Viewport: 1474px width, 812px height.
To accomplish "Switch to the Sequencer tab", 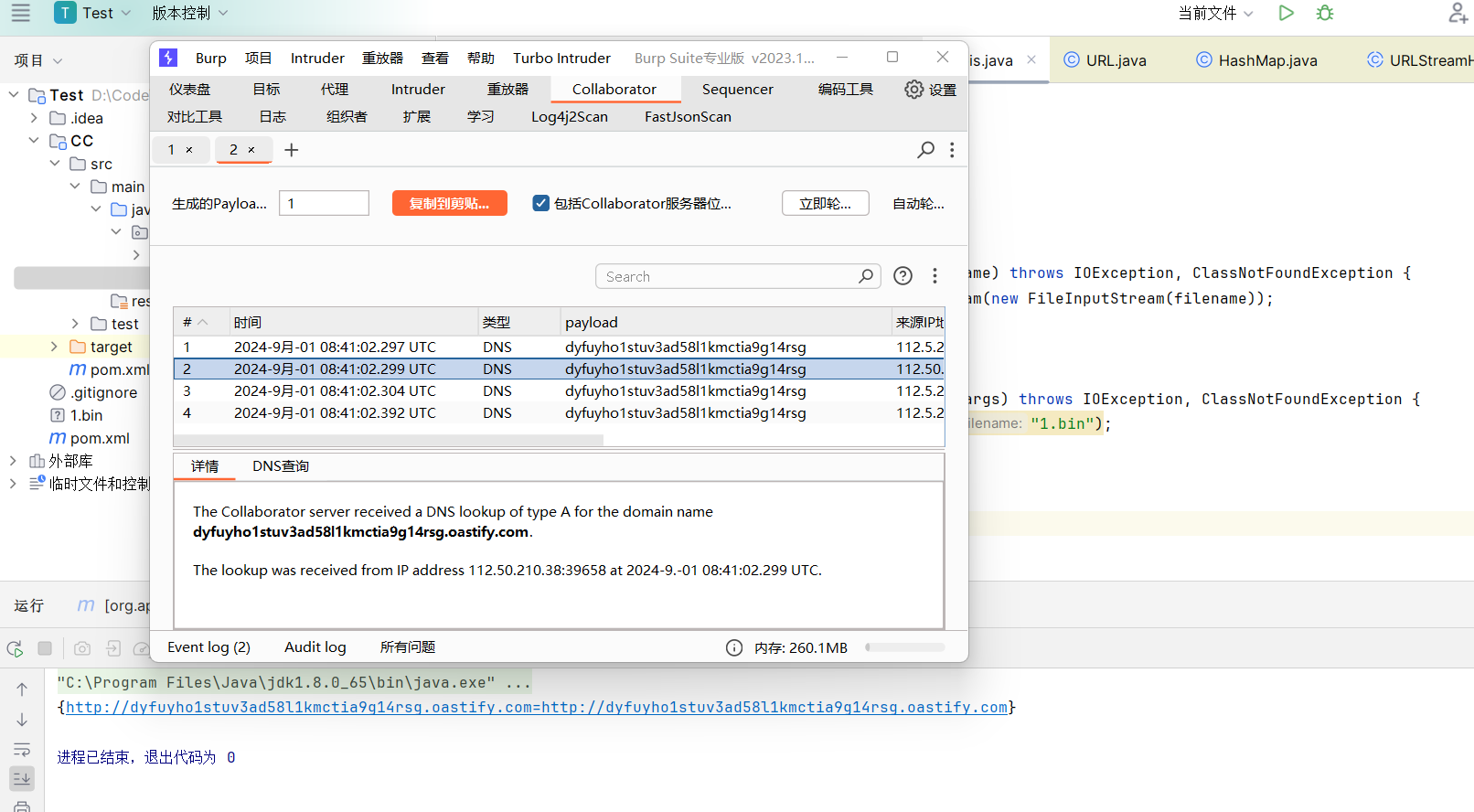I will pos(737,89).
